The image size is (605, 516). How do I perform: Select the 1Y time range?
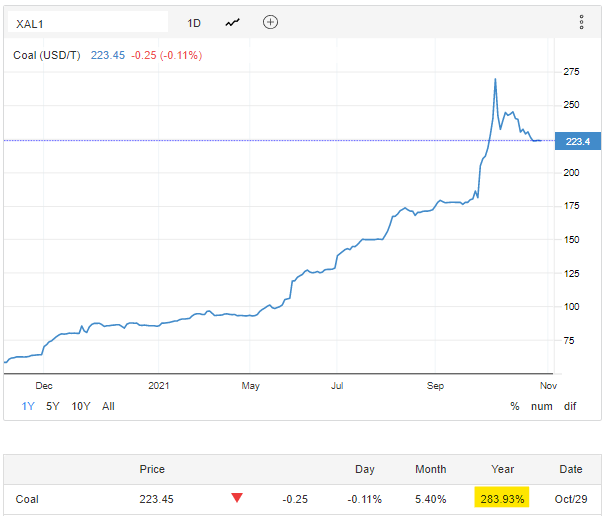[x=28, y=406]
